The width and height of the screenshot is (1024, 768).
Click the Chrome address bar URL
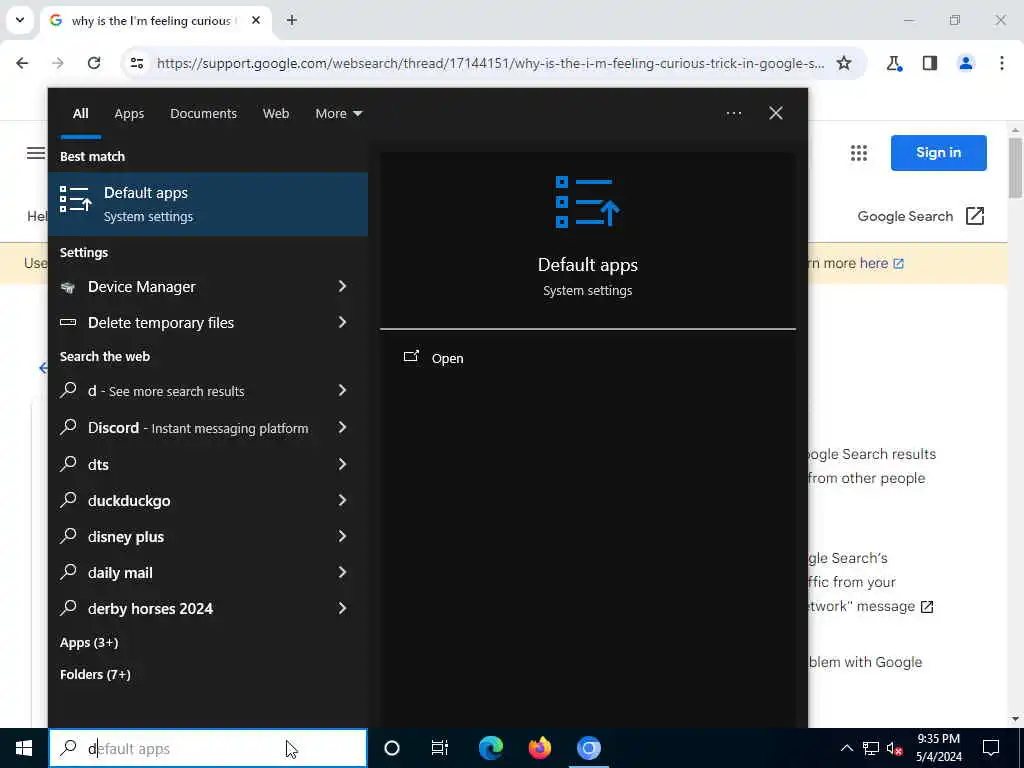click(490, 63)
